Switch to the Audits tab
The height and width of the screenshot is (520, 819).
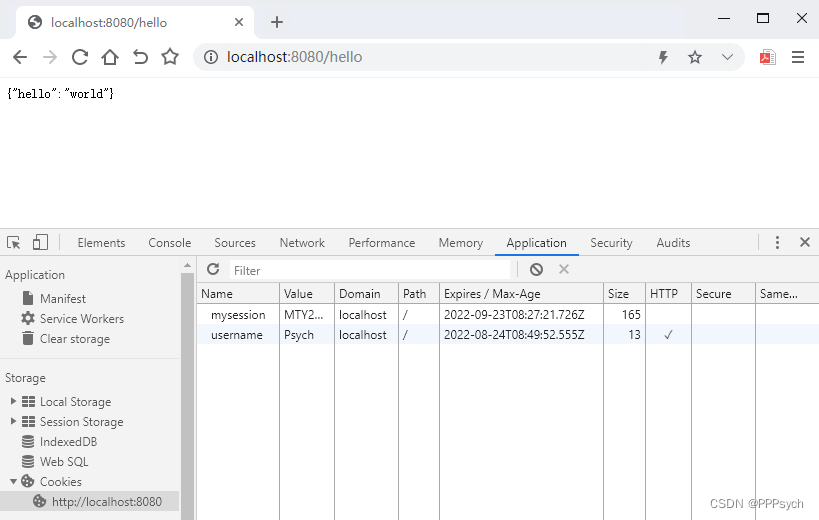673,243
